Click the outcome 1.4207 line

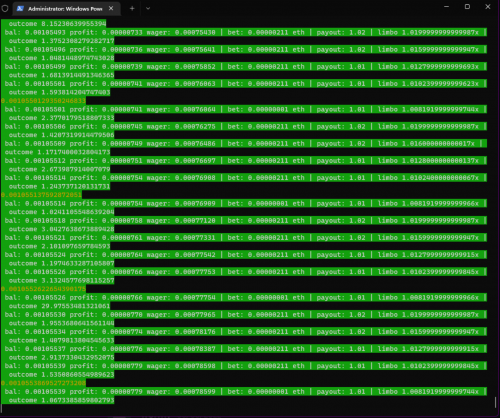pos(61,135)
